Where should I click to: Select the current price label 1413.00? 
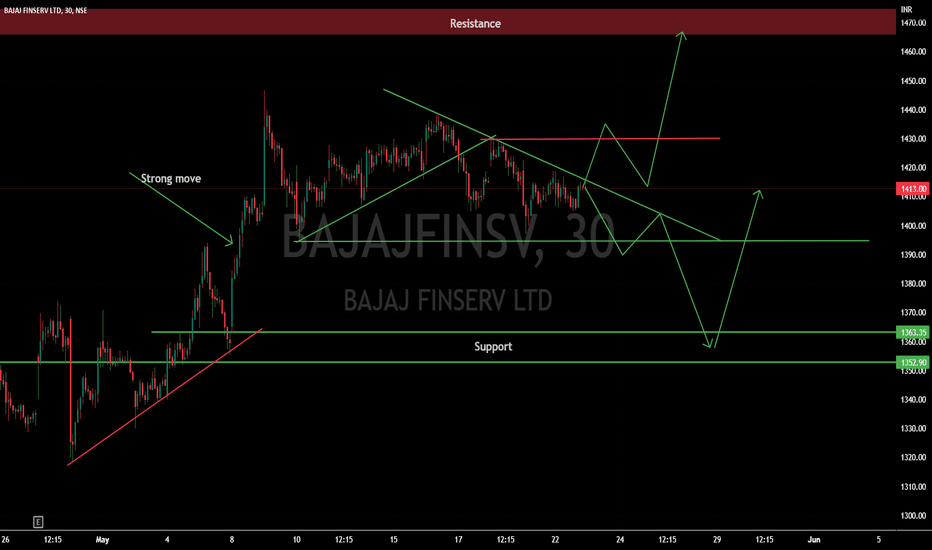coord(914,189)
